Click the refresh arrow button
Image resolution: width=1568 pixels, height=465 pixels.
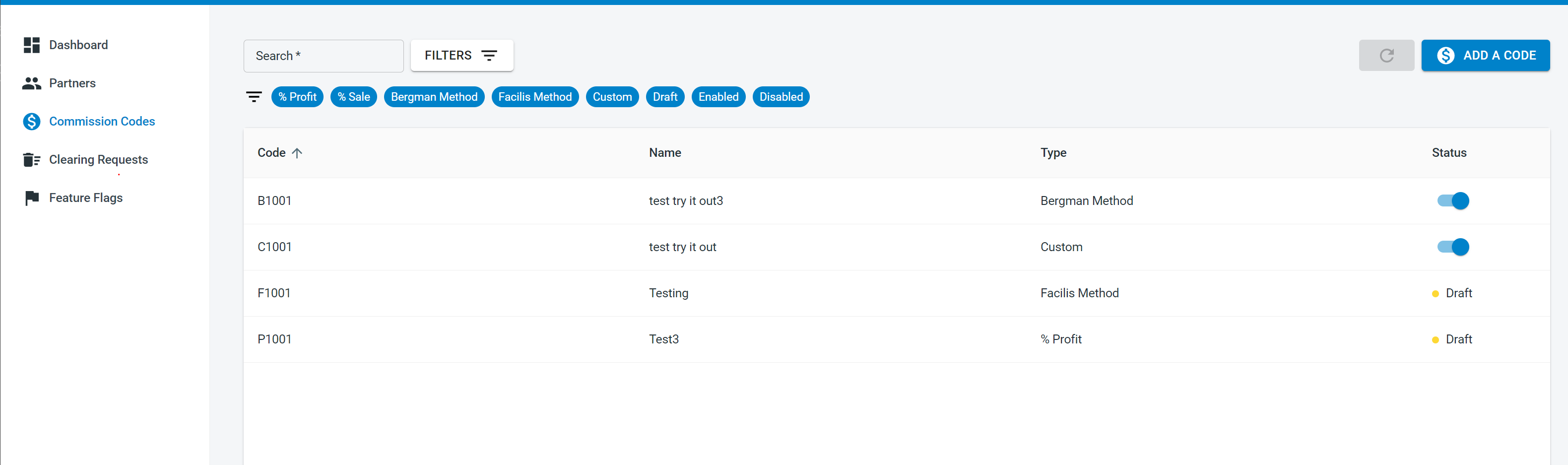[x=1386, y=56]
